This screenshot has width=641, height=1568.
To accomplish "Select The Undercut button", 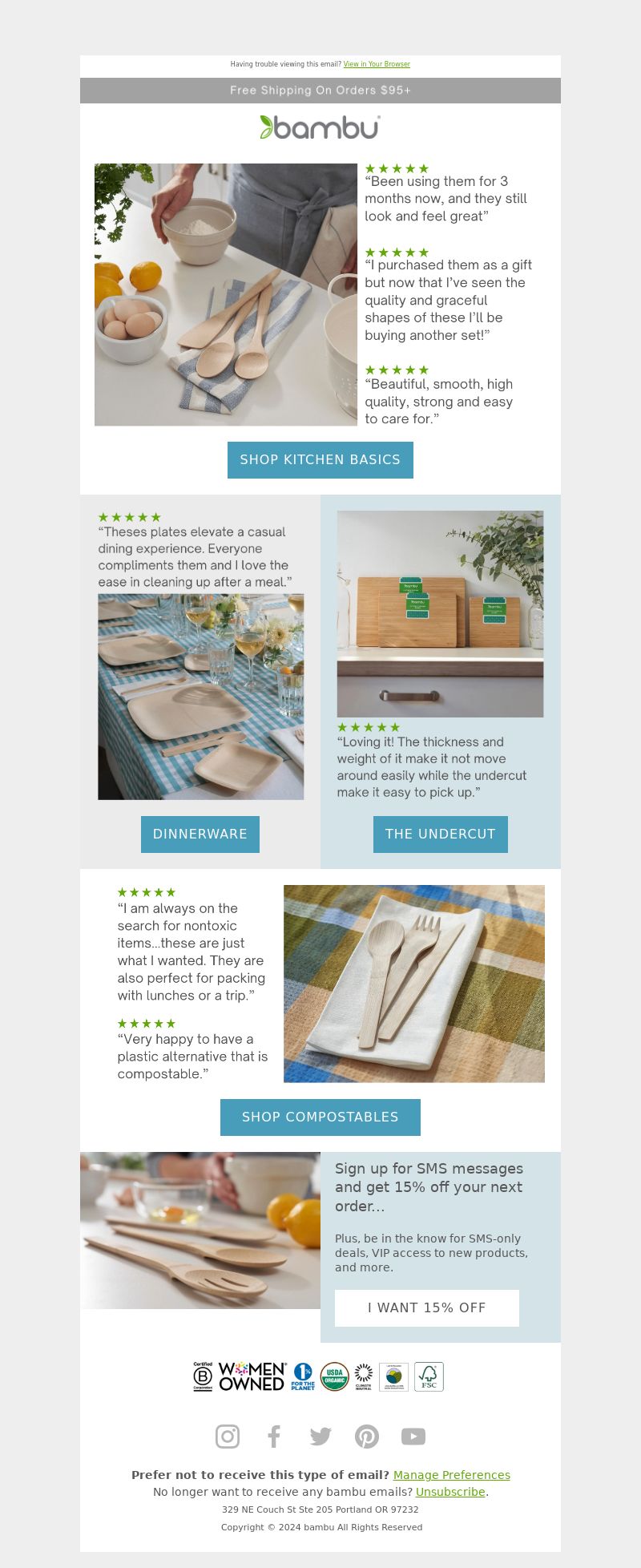I will [x=441, y=834].
